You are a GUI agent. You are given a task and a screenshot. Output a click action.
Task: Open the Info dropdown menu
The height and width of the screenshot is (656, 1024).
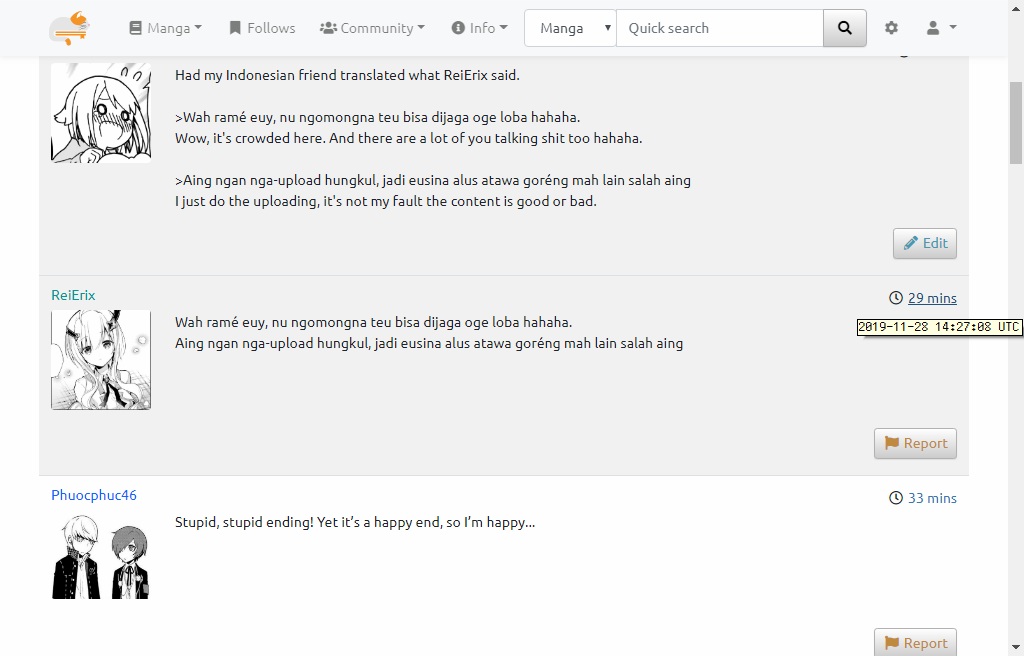click(479, 28)
